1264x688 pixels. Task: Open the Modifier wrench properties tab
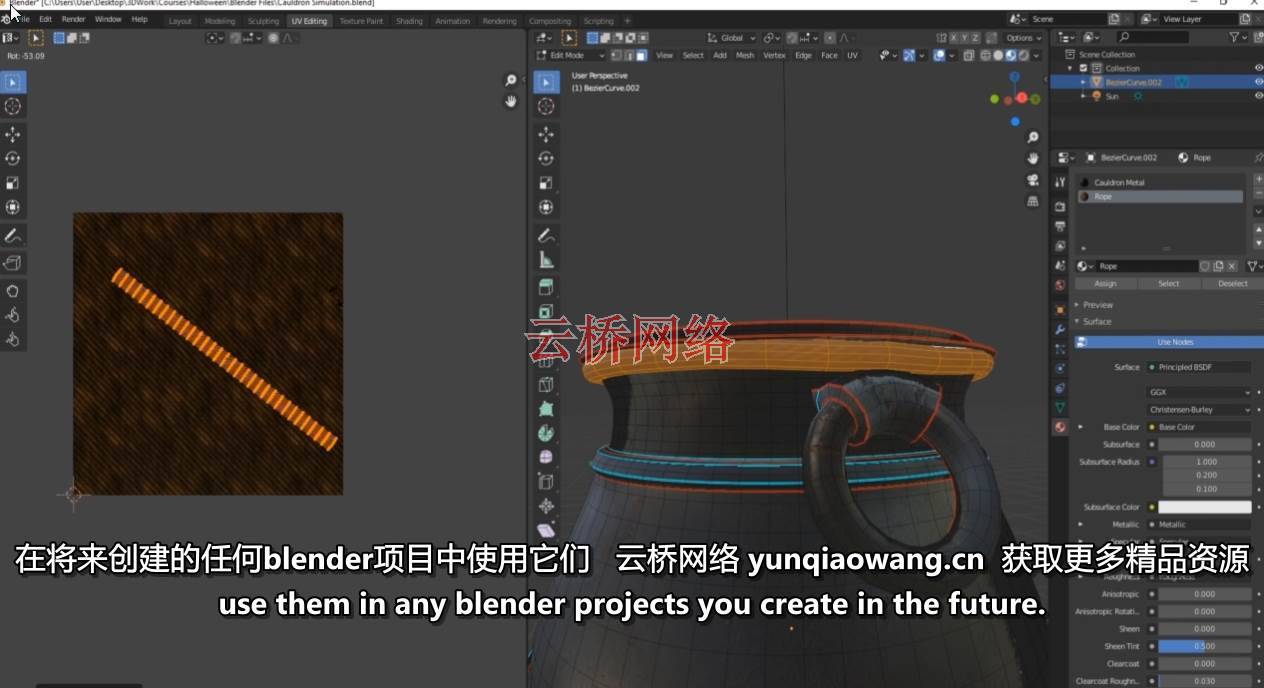tap(1060, 329)
